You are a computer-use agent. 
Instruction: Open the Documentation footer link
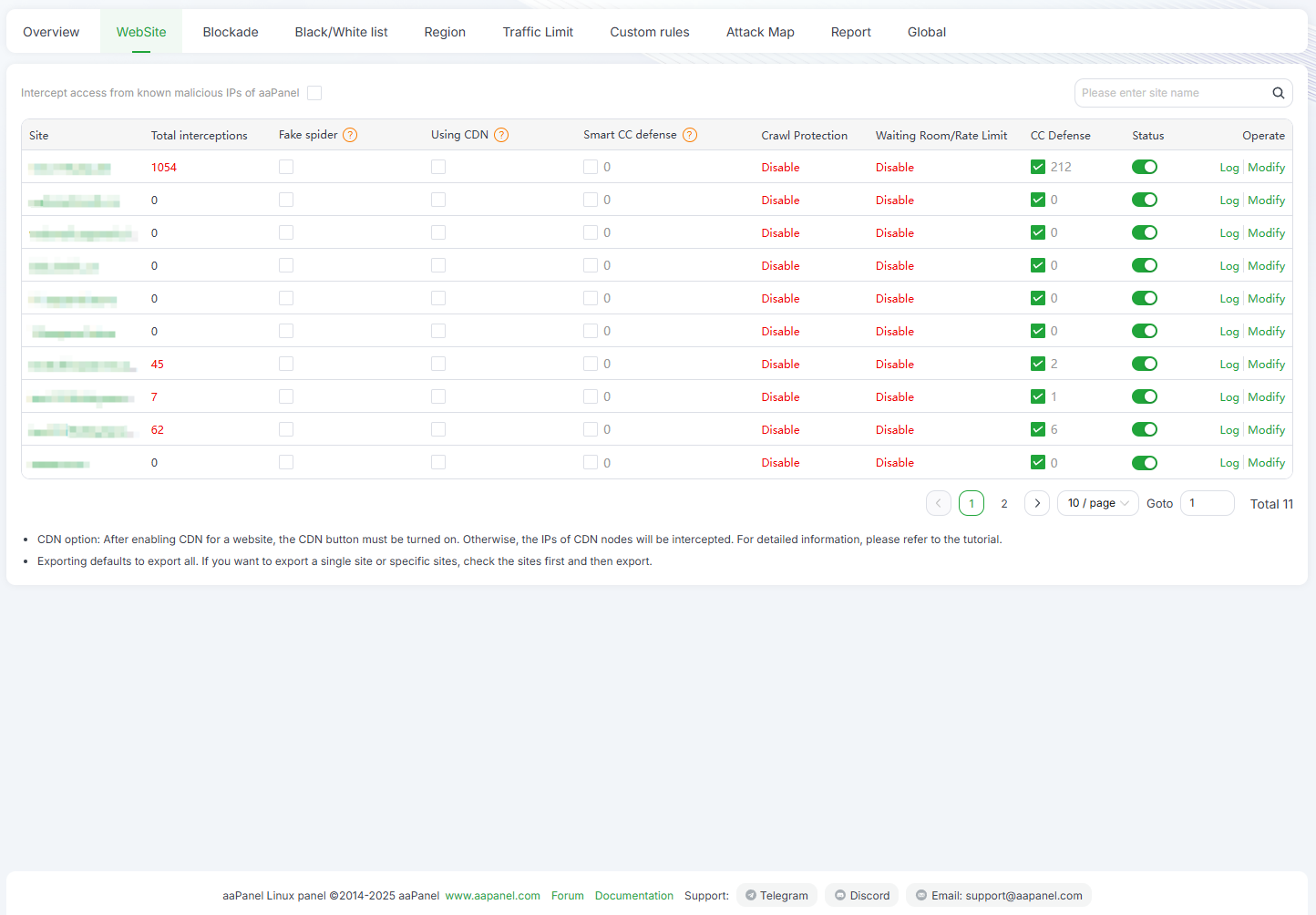click(x=633, y=896)
